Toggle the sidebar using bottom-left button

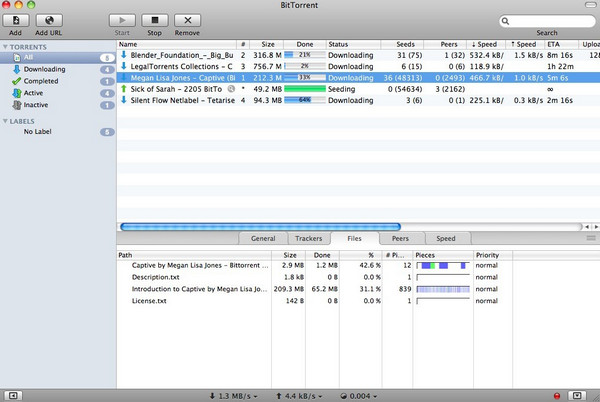(13, 394)
